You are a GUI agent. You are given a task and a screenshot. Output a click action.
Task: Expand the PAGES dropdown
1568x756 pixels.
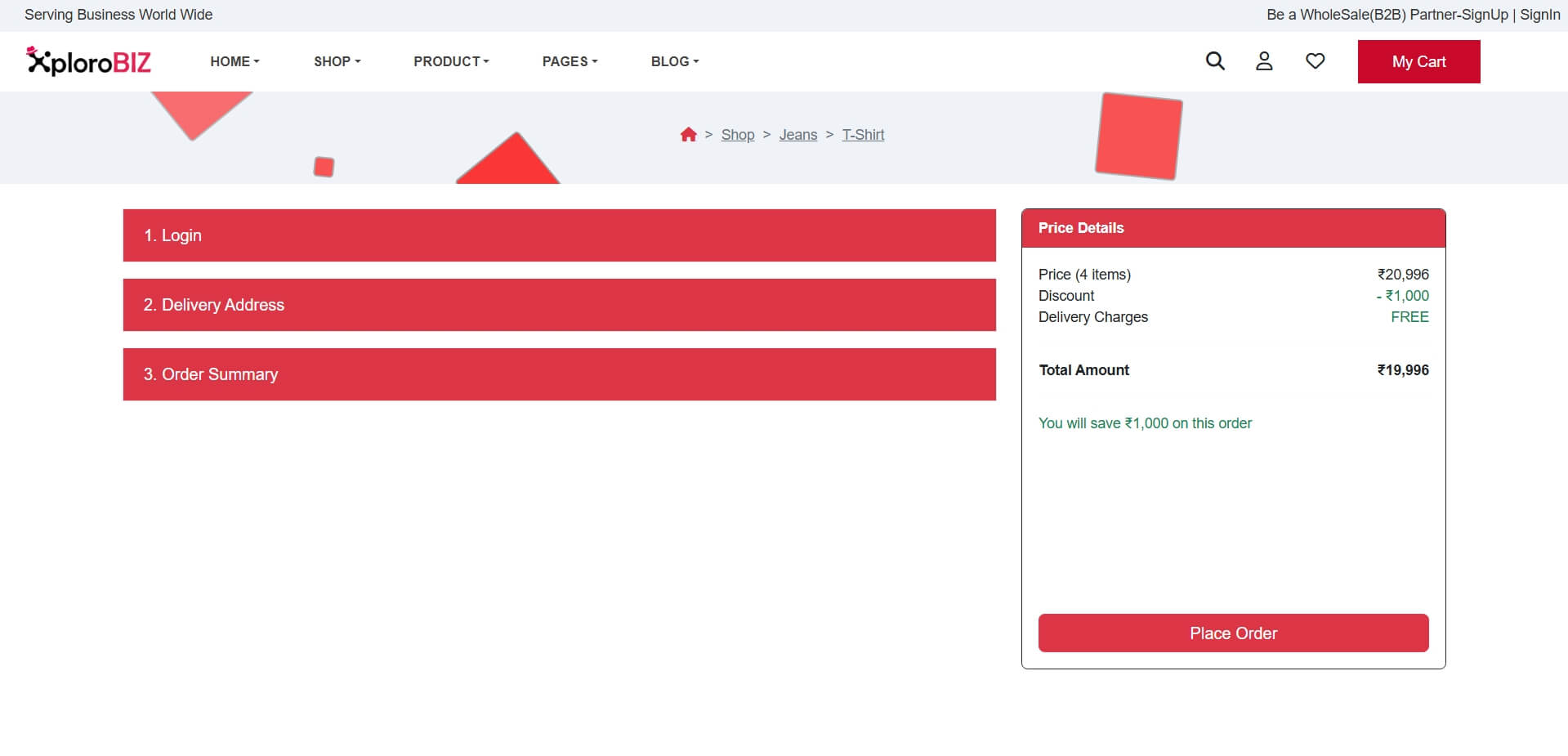coord(570,61)
